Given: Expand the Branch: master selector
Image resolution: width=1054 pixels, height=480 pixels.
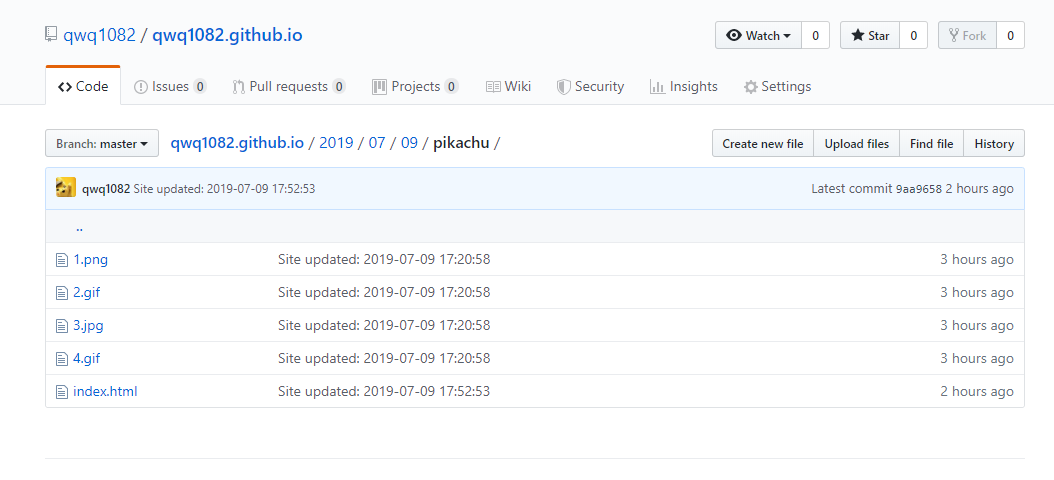Looking at the screenshot, I should 102,144.
